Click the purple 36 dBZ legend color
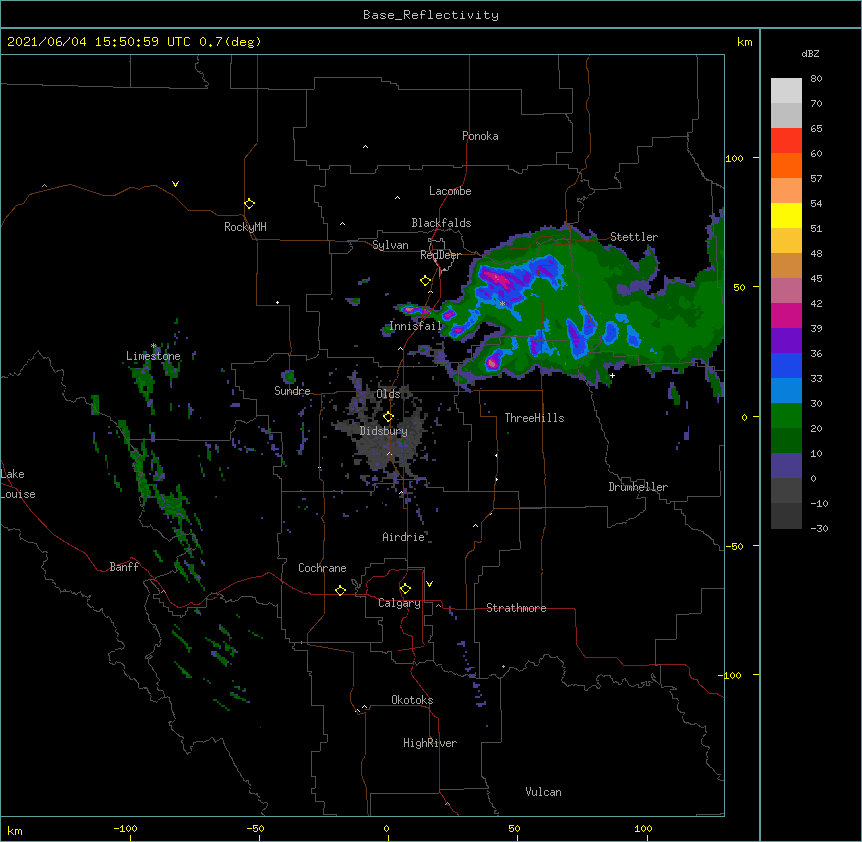Screen dimensions: 862x842 click(786, 341)
